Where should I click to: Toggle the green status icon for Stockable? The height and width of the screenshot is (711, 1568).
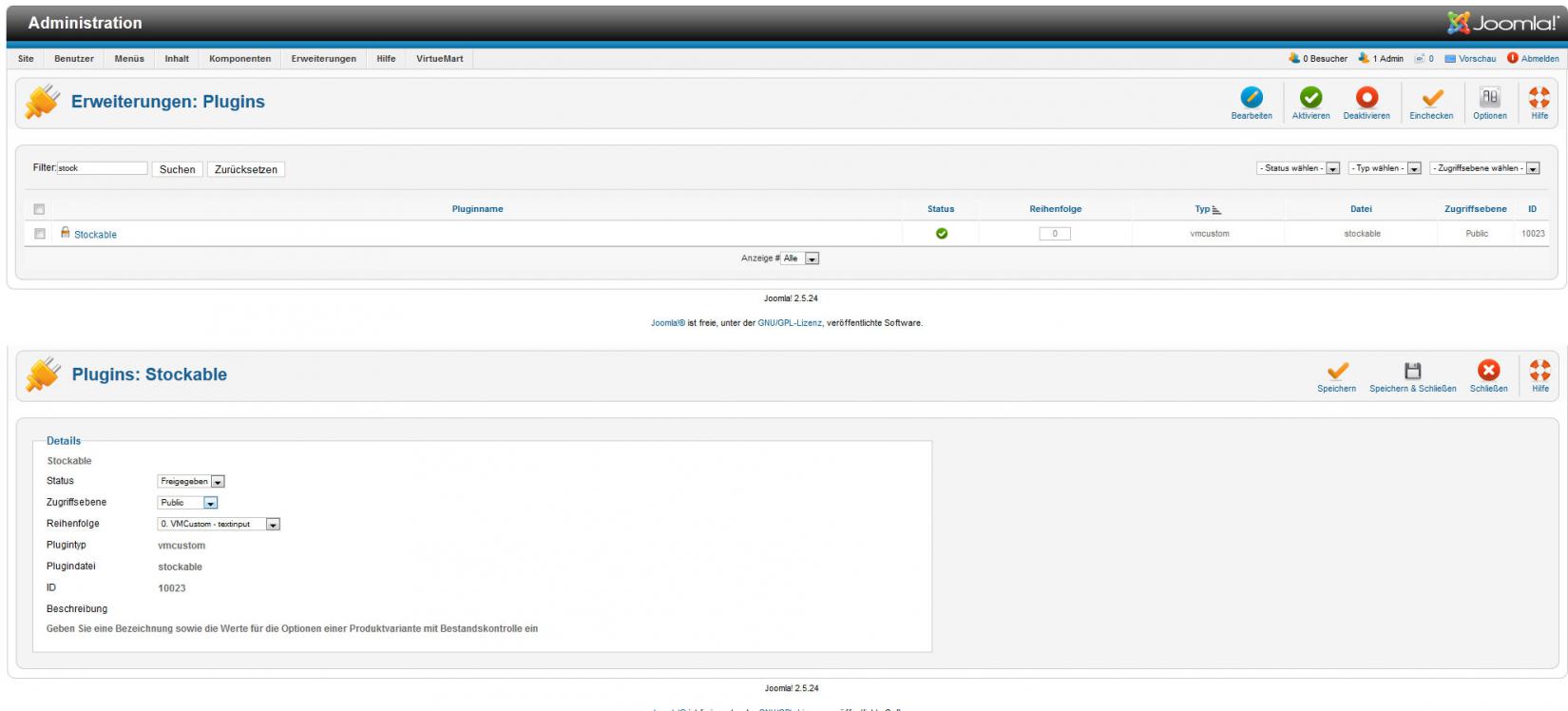pos(941,234)
